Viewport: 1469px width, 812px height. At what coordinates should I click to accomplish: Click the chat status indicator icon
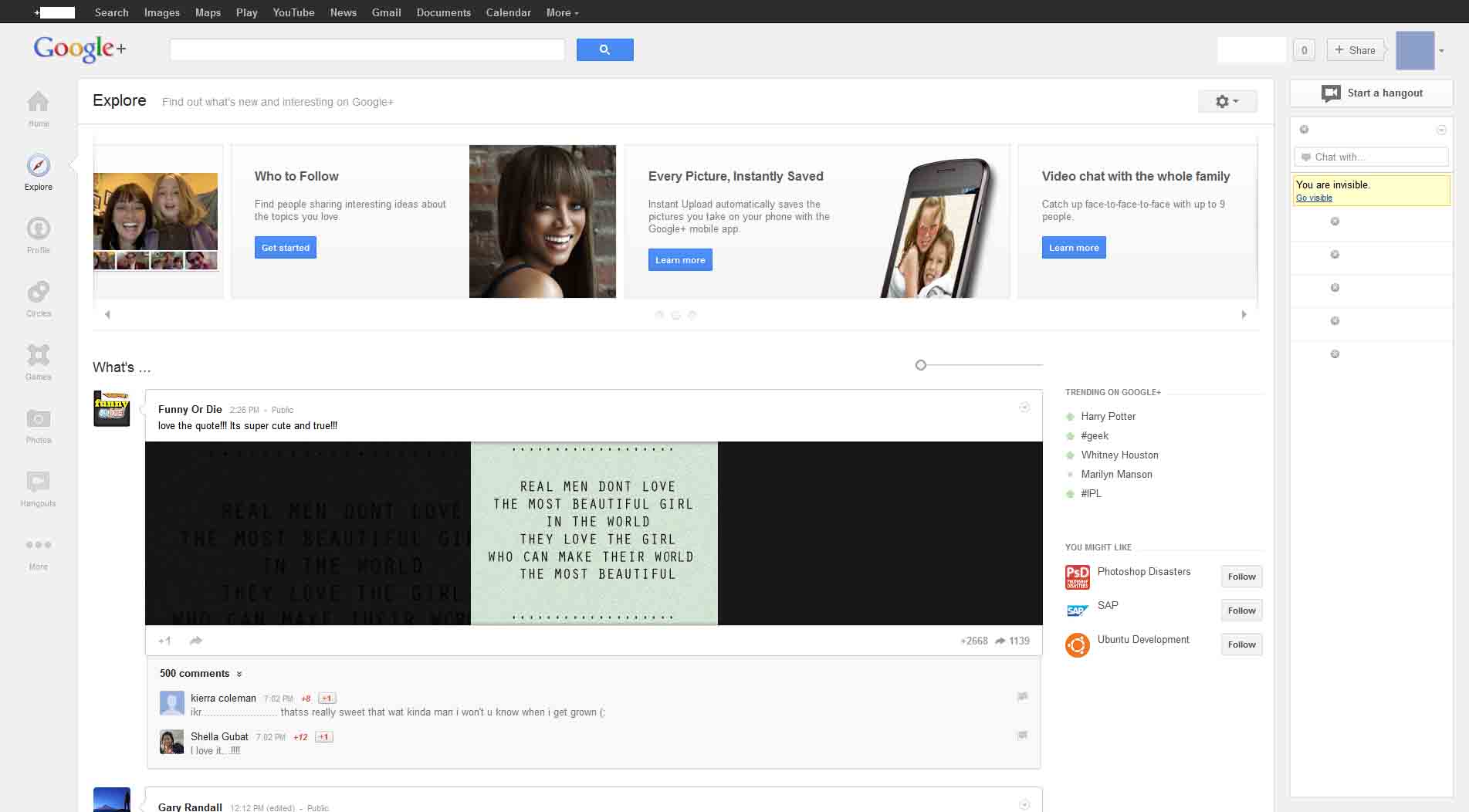(x=1305, y=130)
